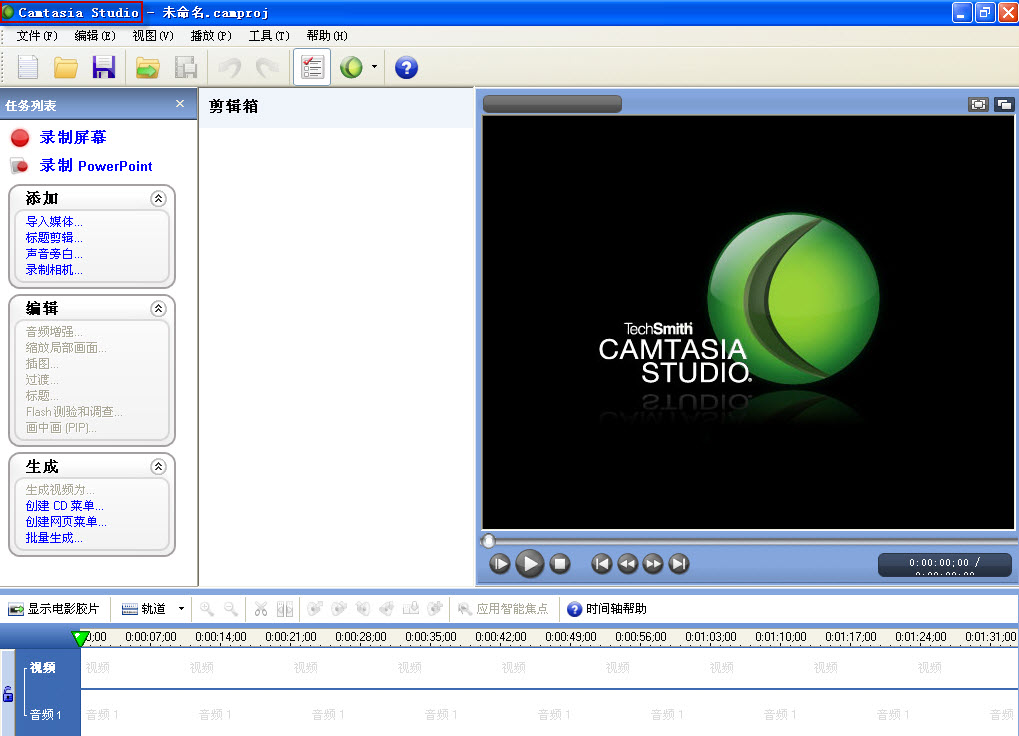
Task: Click the fast forward button
Action: click(x=653, y=564)
